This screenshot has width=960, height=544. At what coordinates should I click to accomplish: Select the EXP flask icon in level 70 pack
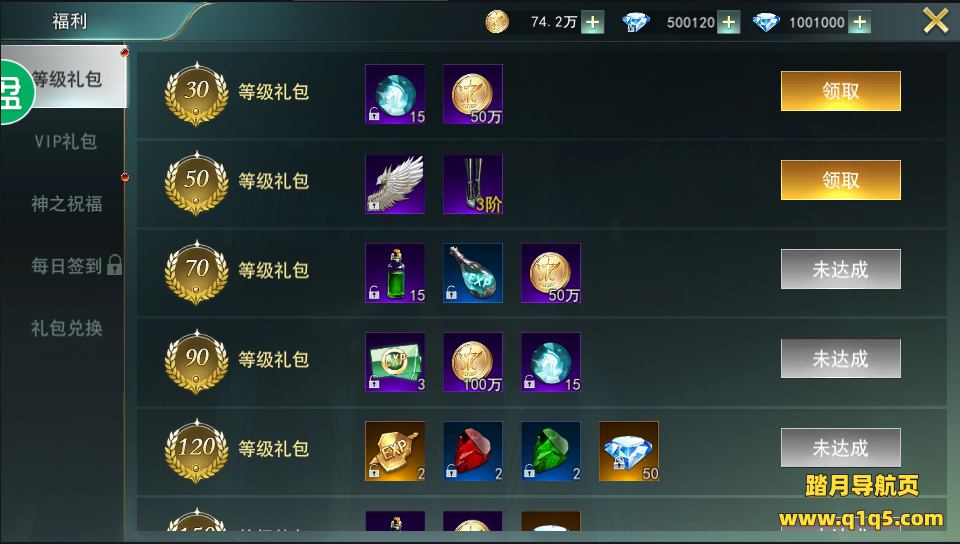(x=473, y=273)
